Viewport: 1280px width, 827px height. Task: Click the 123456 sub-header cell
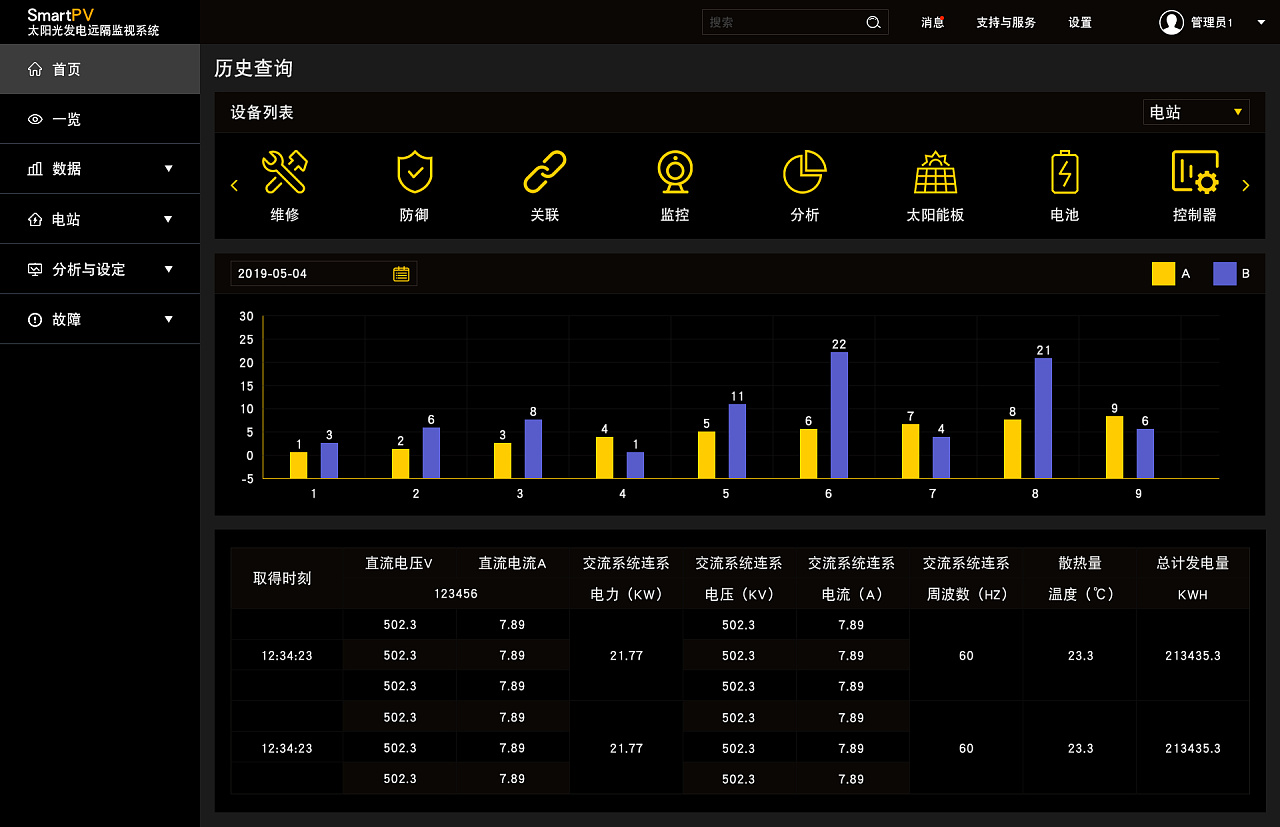(456, 594)
